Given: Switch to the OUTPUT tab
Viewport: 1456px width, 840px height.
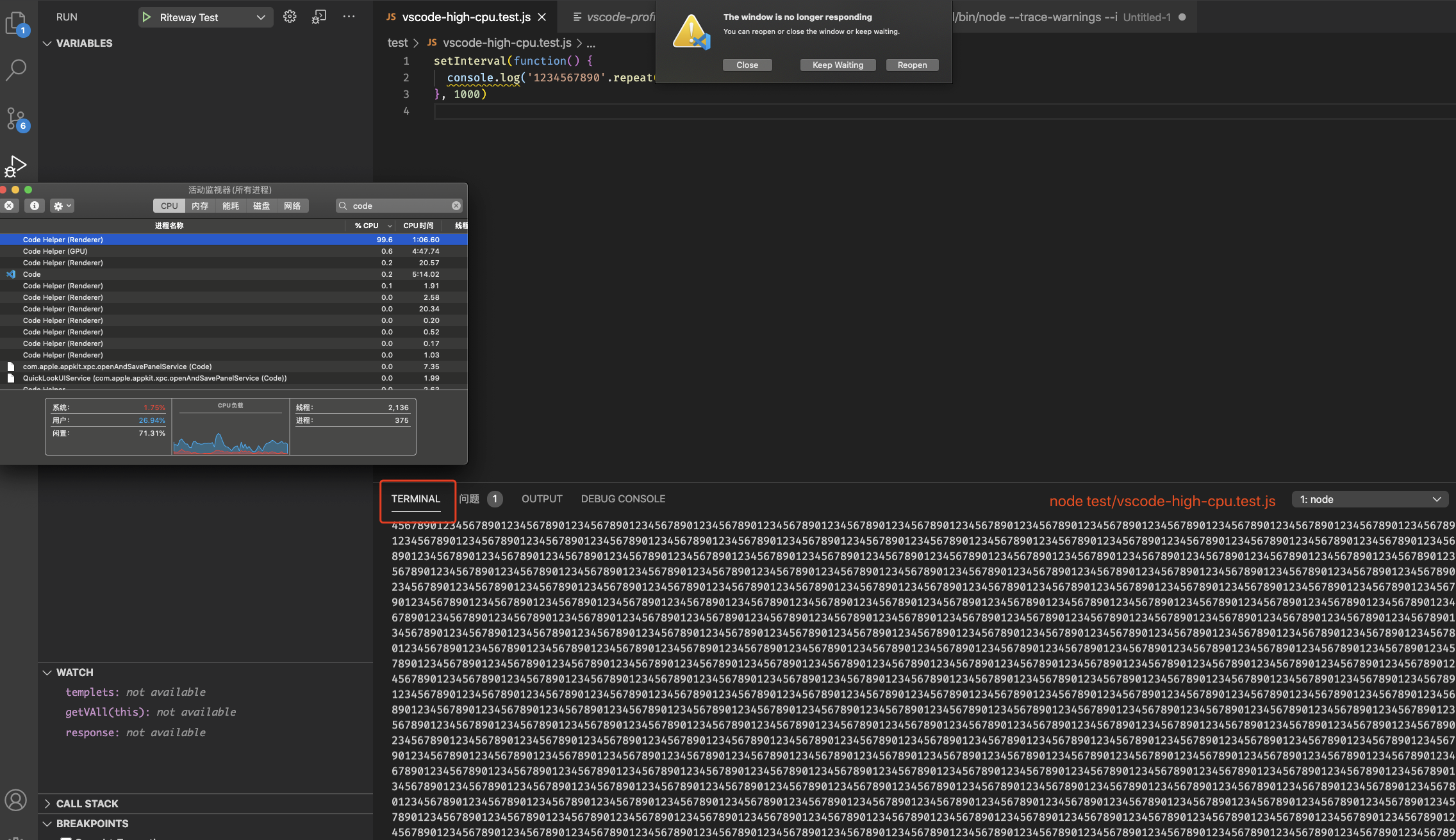Looking at the screenshot, I should click(541, 498).
